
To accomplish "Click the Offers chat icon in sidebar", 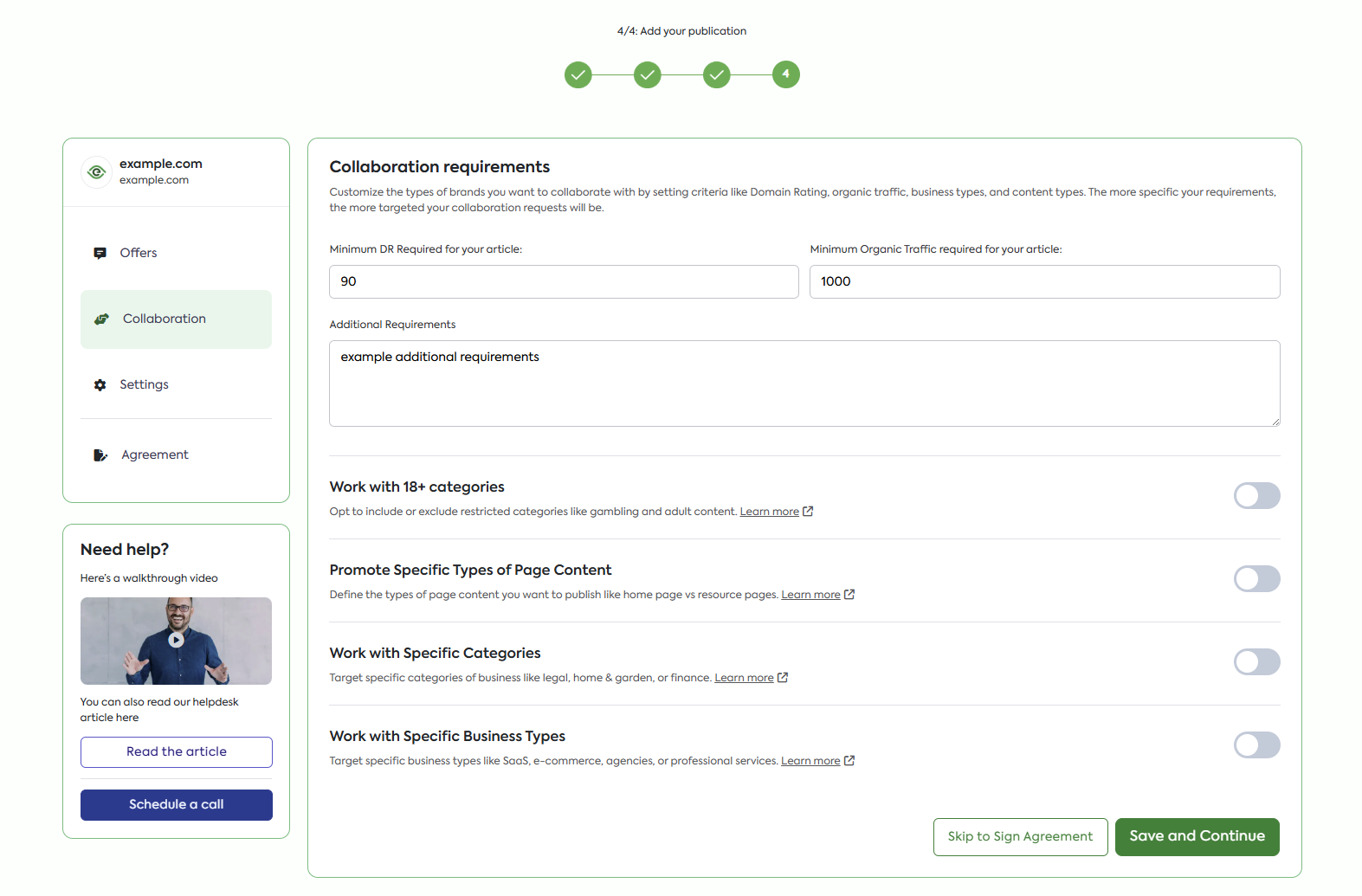I will coord(100,253).
